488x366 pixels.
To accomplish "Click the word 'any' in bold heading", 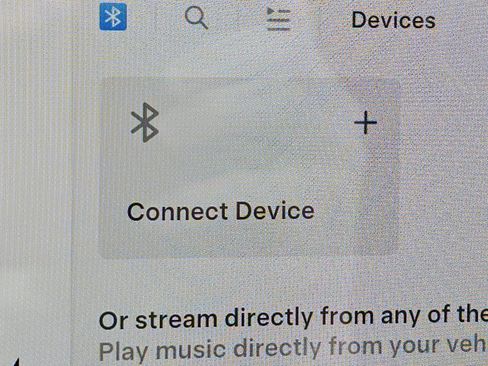I will 400,316.
